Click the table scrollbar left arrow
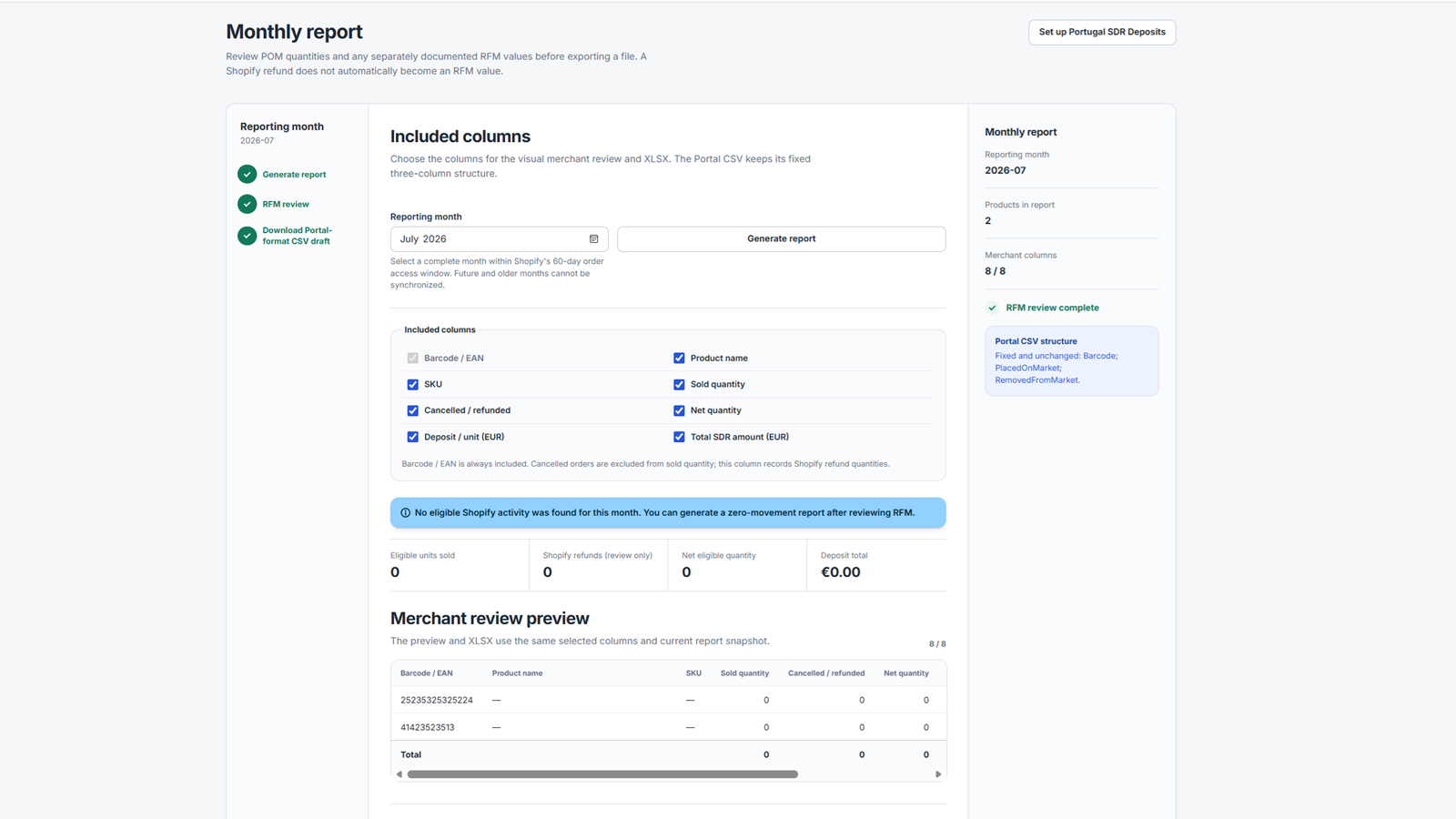Viewport: 1456px width, 819px height. (x=399, y=774)
